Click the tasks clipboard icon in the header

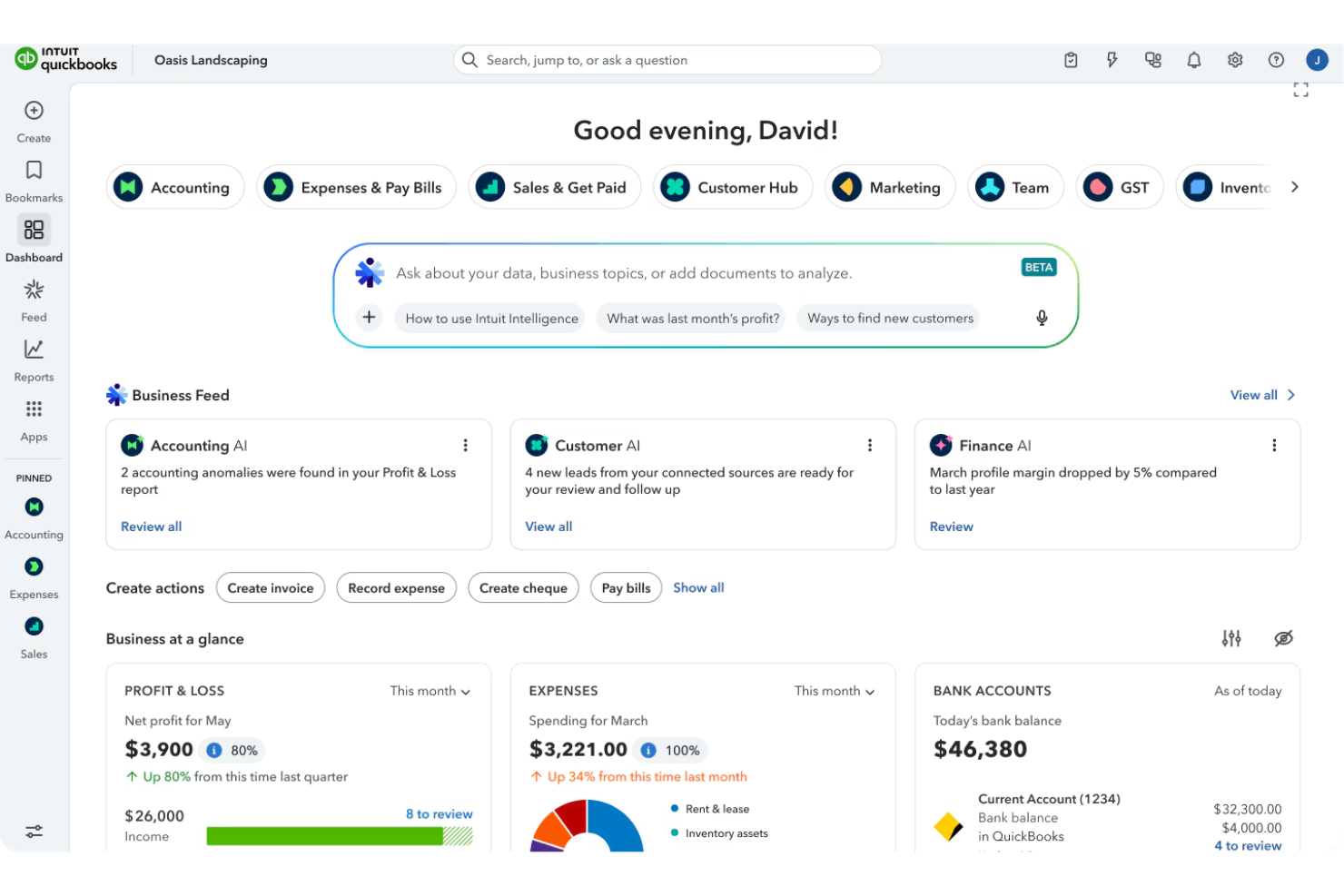pos(1071,59)
